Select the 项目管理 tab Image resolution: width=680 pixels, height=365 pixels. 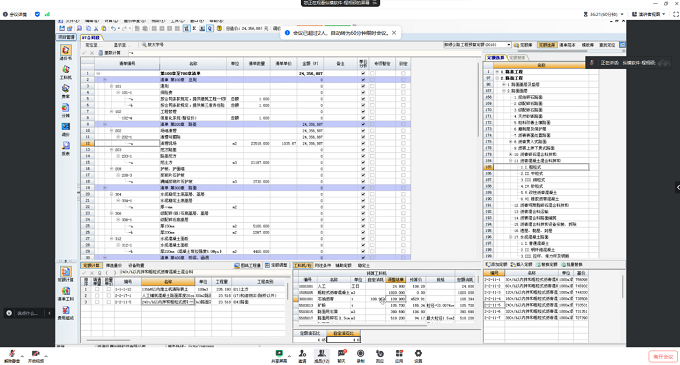click(66, 37)
